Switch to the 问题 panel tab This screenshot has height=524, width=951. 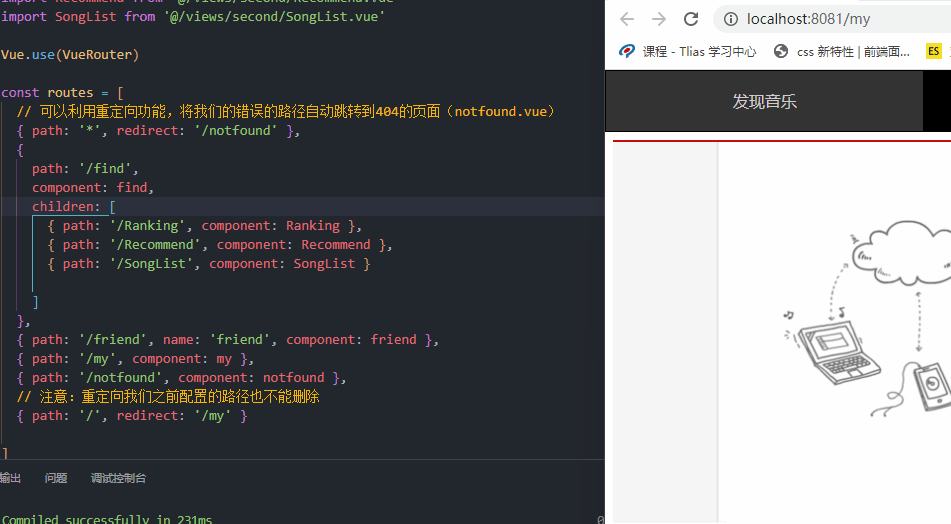[56, 478]
